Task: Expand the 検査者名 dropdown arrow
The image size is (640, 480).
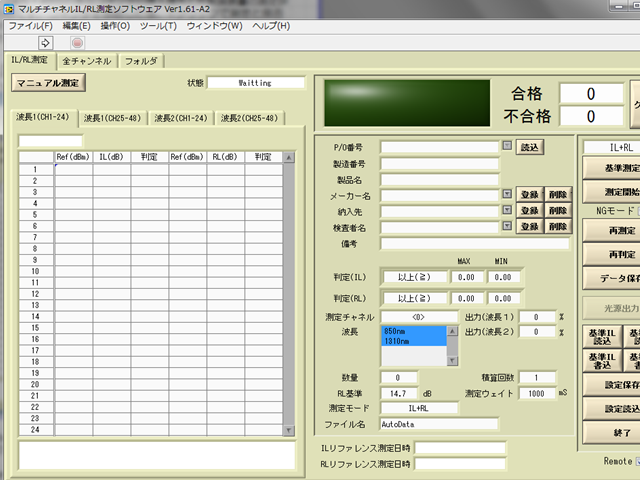Action: pos(507,225)
